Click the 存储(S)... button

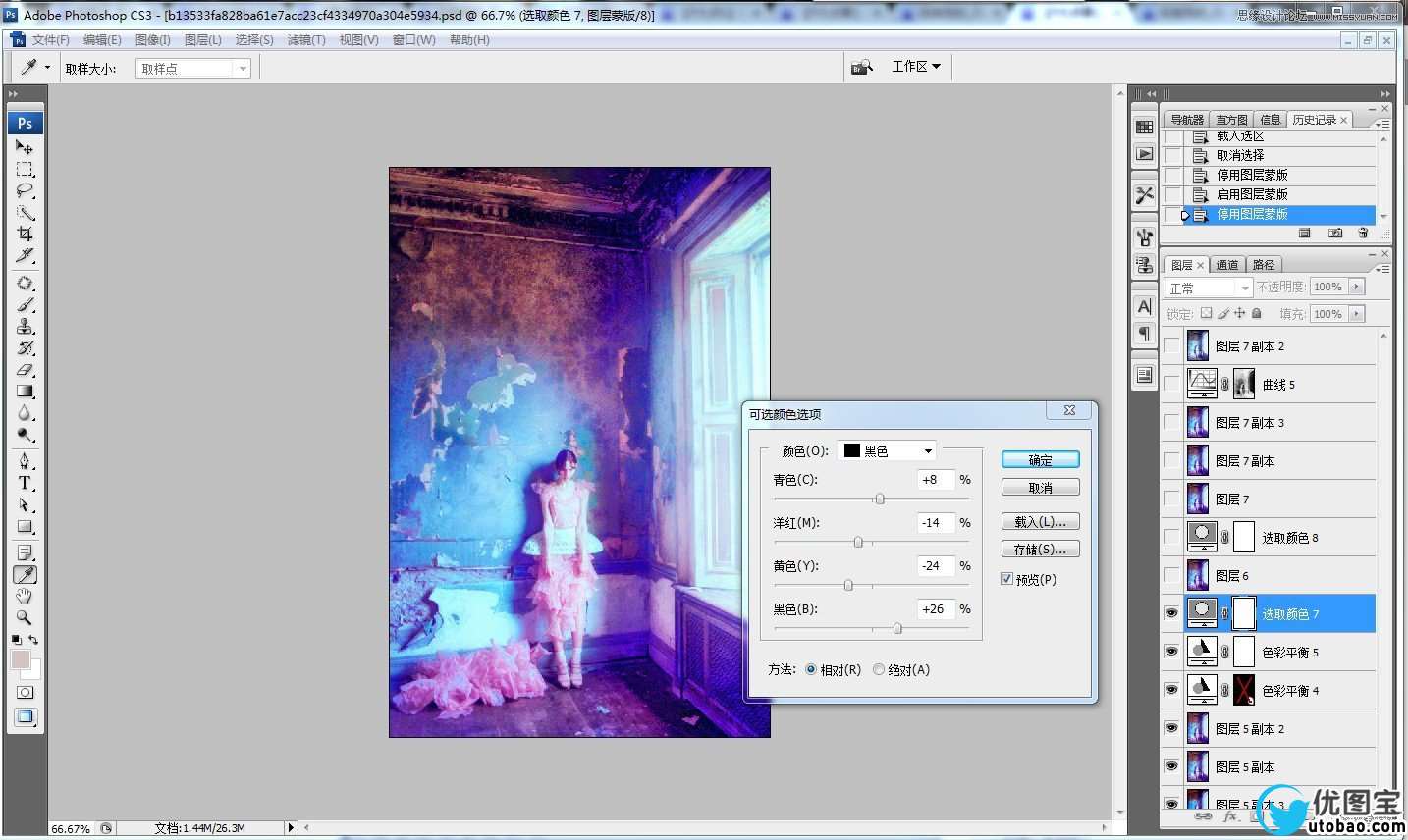coord(1041,550)
